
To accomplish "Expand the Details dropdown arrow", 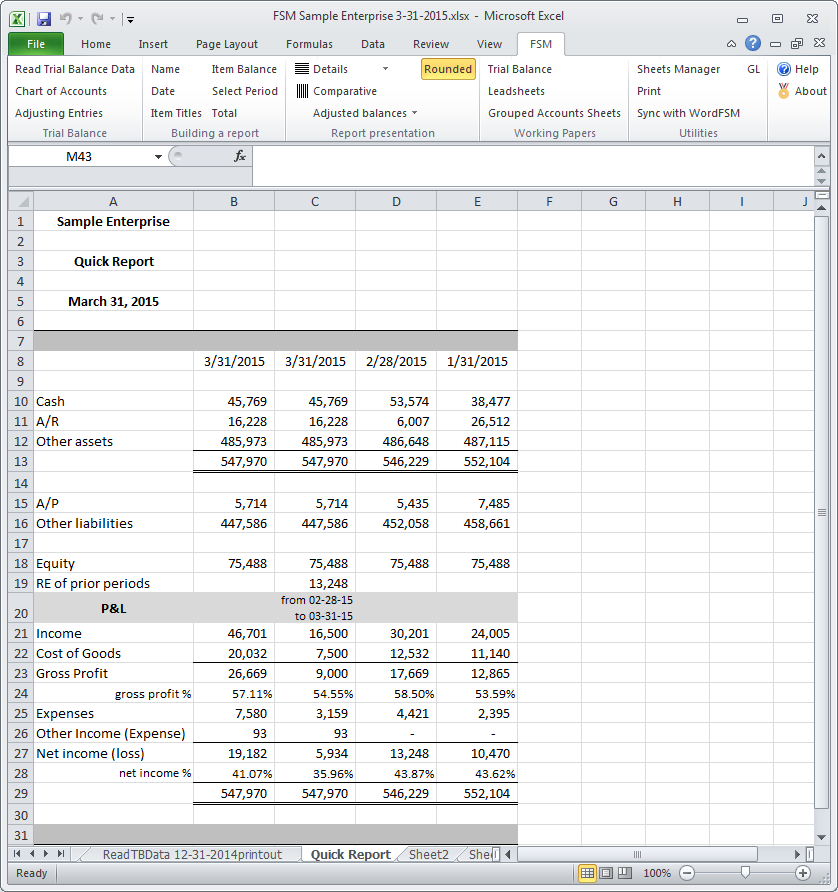I will (x=385, y=69).
